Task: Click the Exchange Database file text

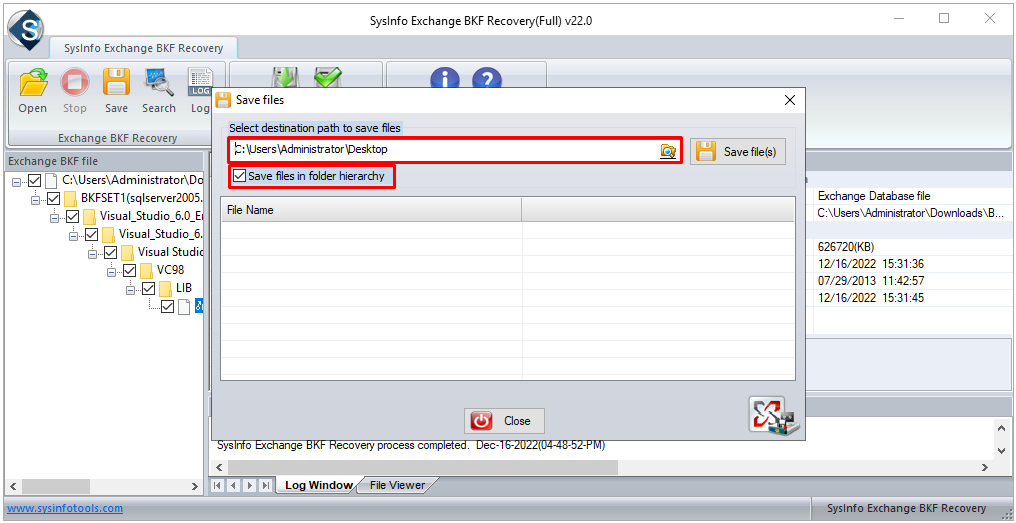Action: (875, 195)
